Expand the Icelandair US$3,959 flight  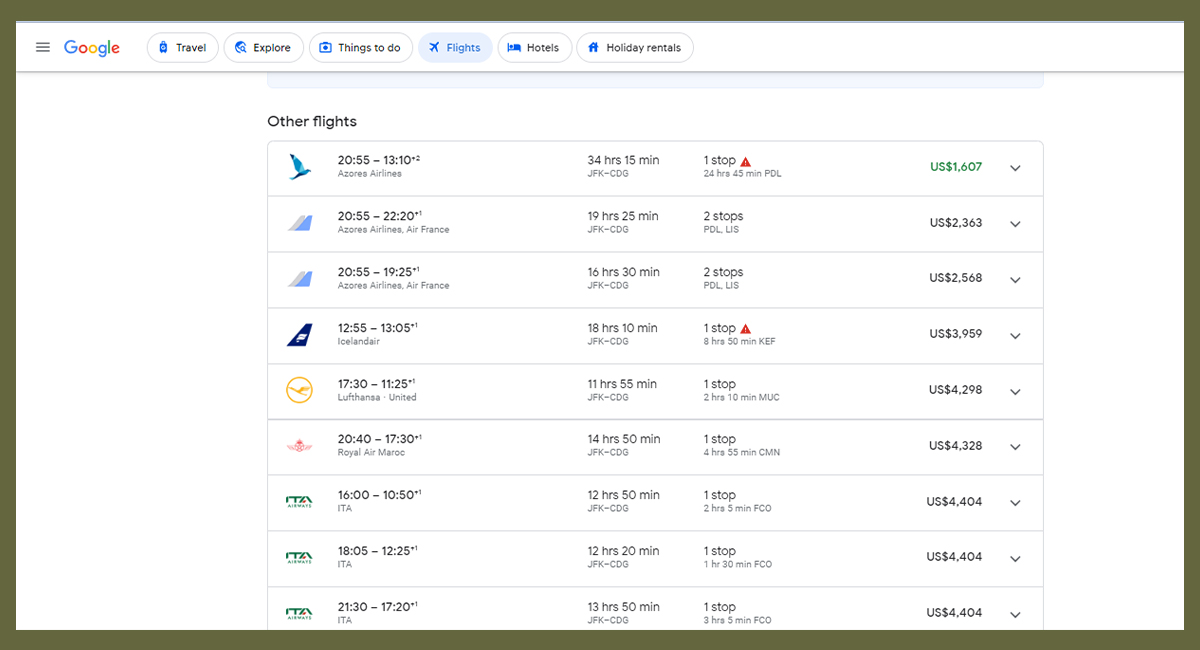pyautogui.click(x=1015, y=336)
